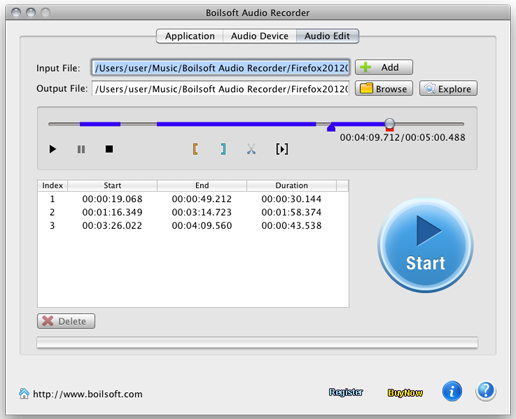
Task: Click the playback slider knob
Action: (x=389, y=123)
